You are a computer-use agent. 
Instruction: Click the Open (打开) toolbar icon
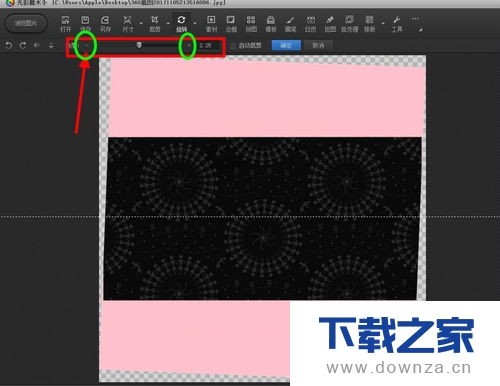coord(65,24)
